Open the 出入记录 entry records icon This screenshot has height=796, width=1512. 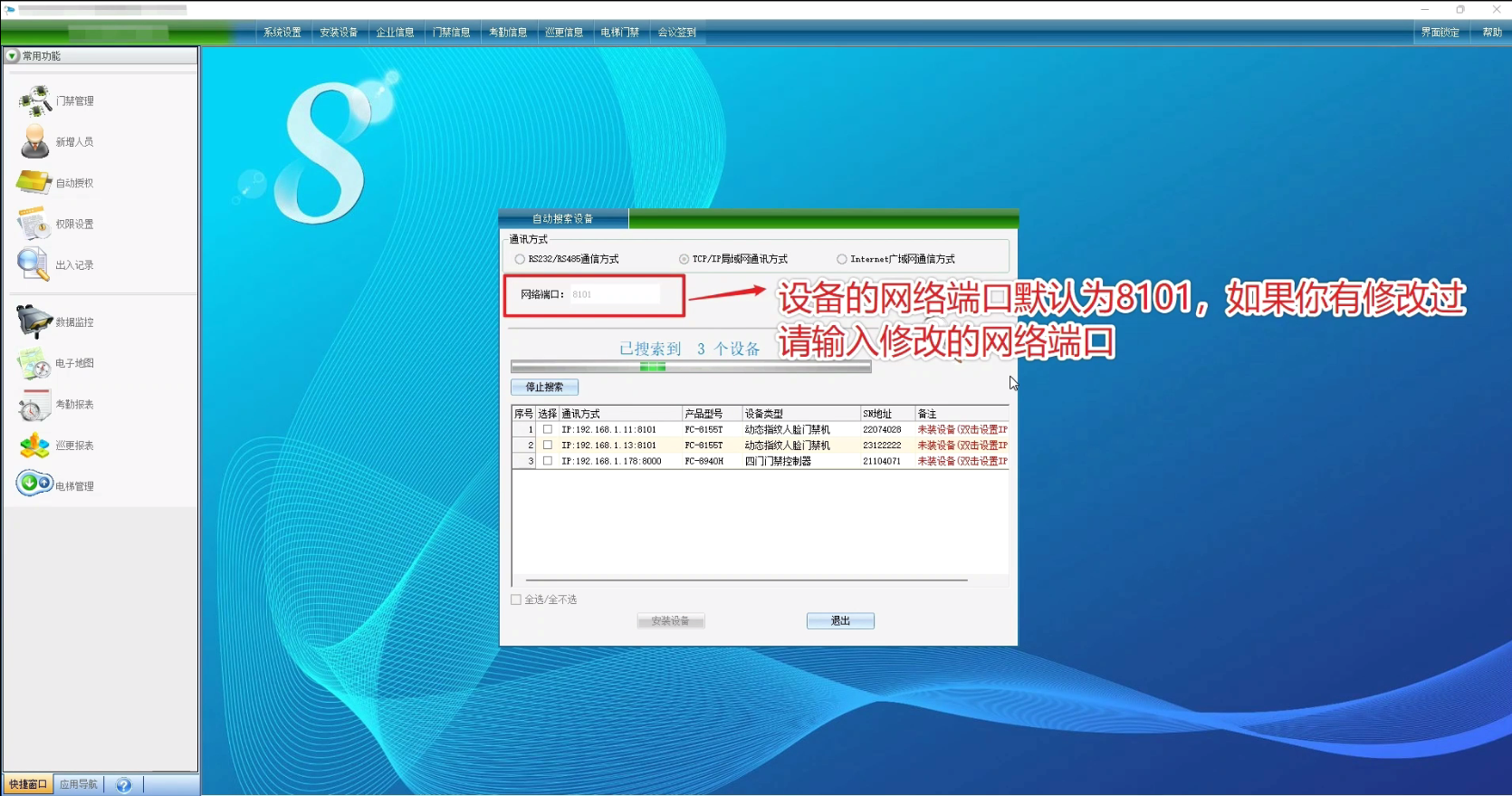[33, 264]
